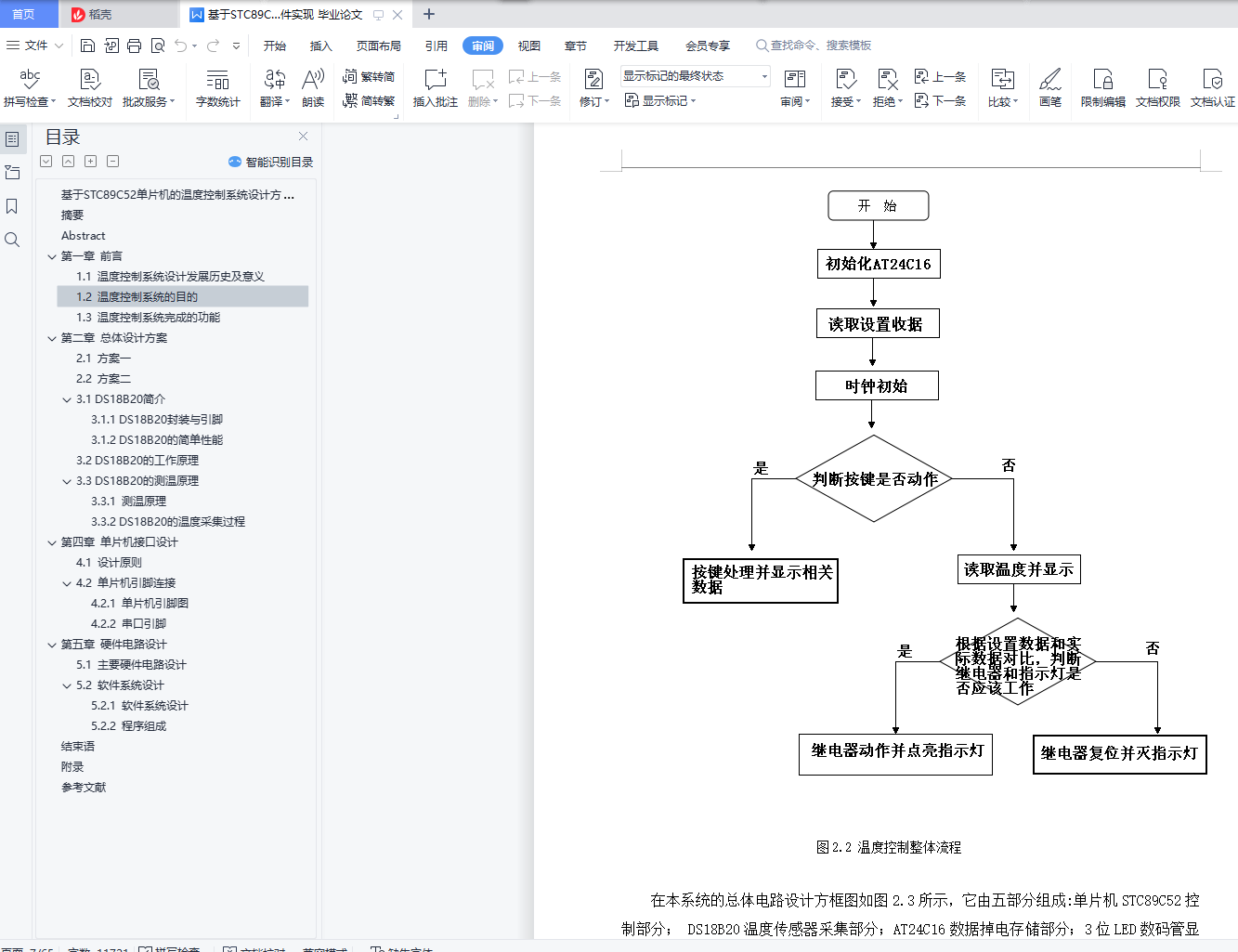Collapse the 第二章 总体设计方案 section
The image size is (1238, 952).
tap(52, 338)
